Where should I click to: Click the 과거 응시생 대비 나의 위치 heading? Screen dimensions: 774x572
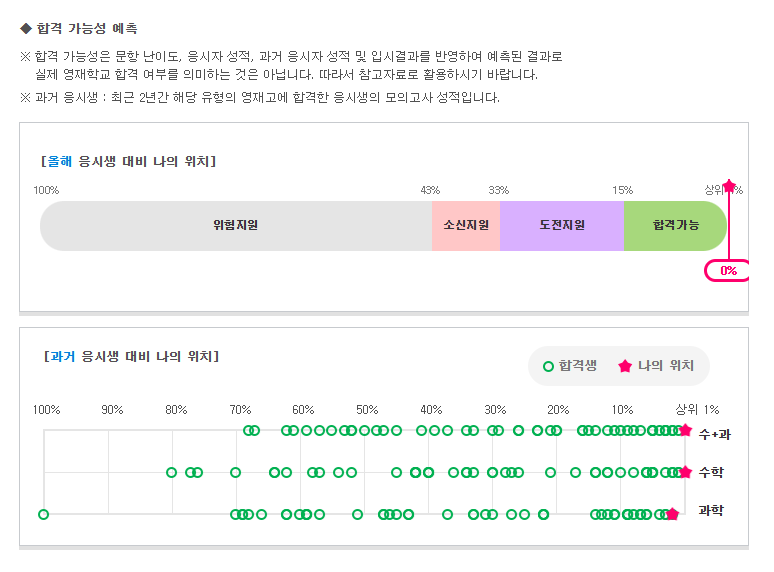pos(132,356)
